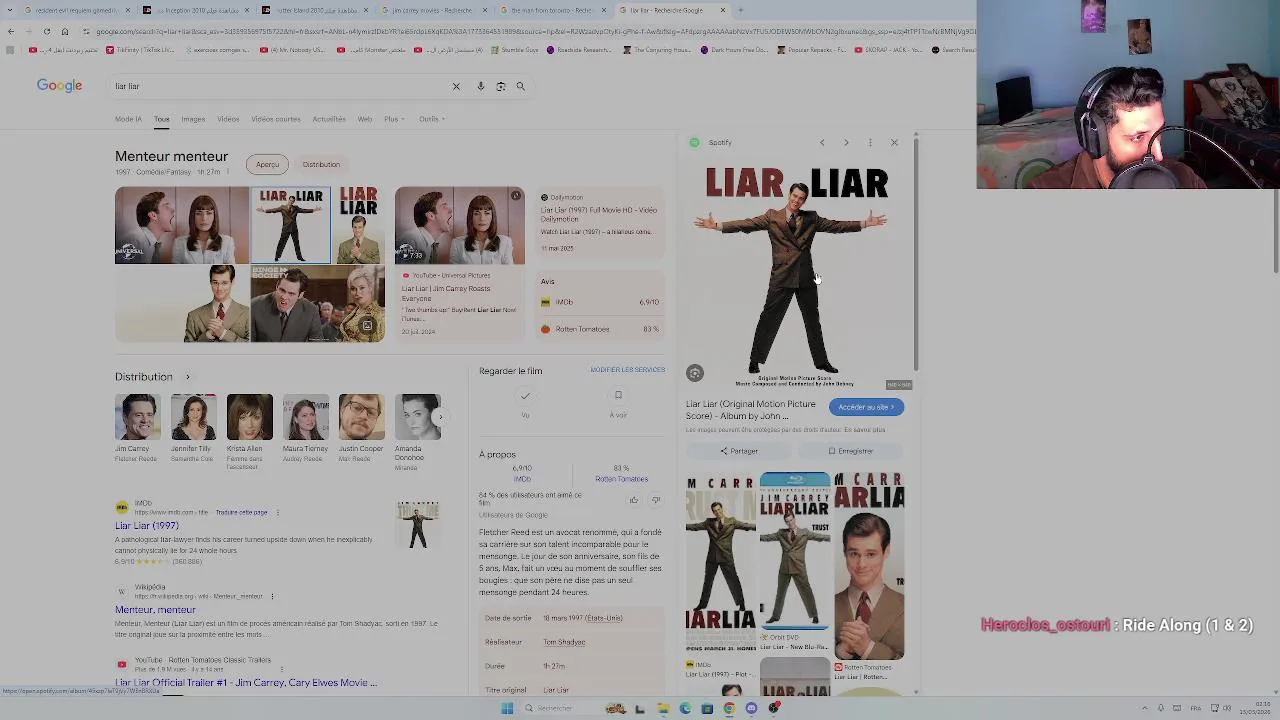Viewport: 1280px width, 720px height.
Task: Expand Plus dropdown in search tabs
Action: (x=394, y=119)
